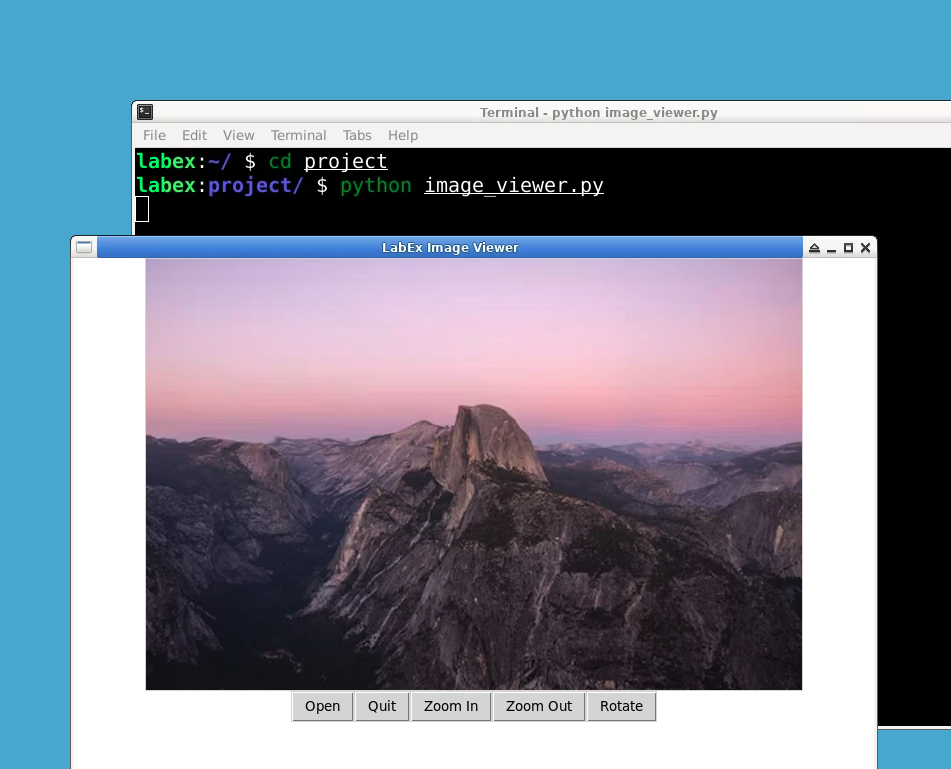Rotate the displayed image
This screenshot has width=951, height=769.
point(622,706)
